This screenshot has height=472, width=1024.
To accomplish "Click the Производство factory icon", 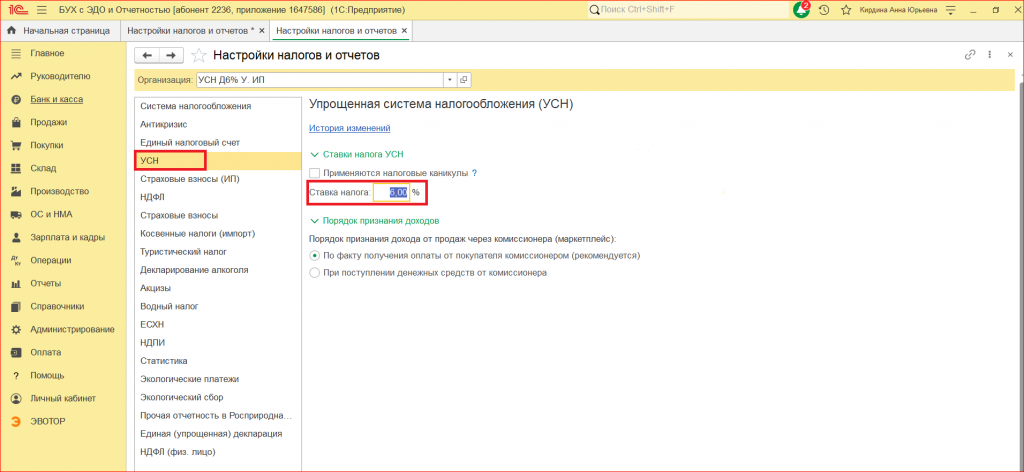I will coord(16,191).
